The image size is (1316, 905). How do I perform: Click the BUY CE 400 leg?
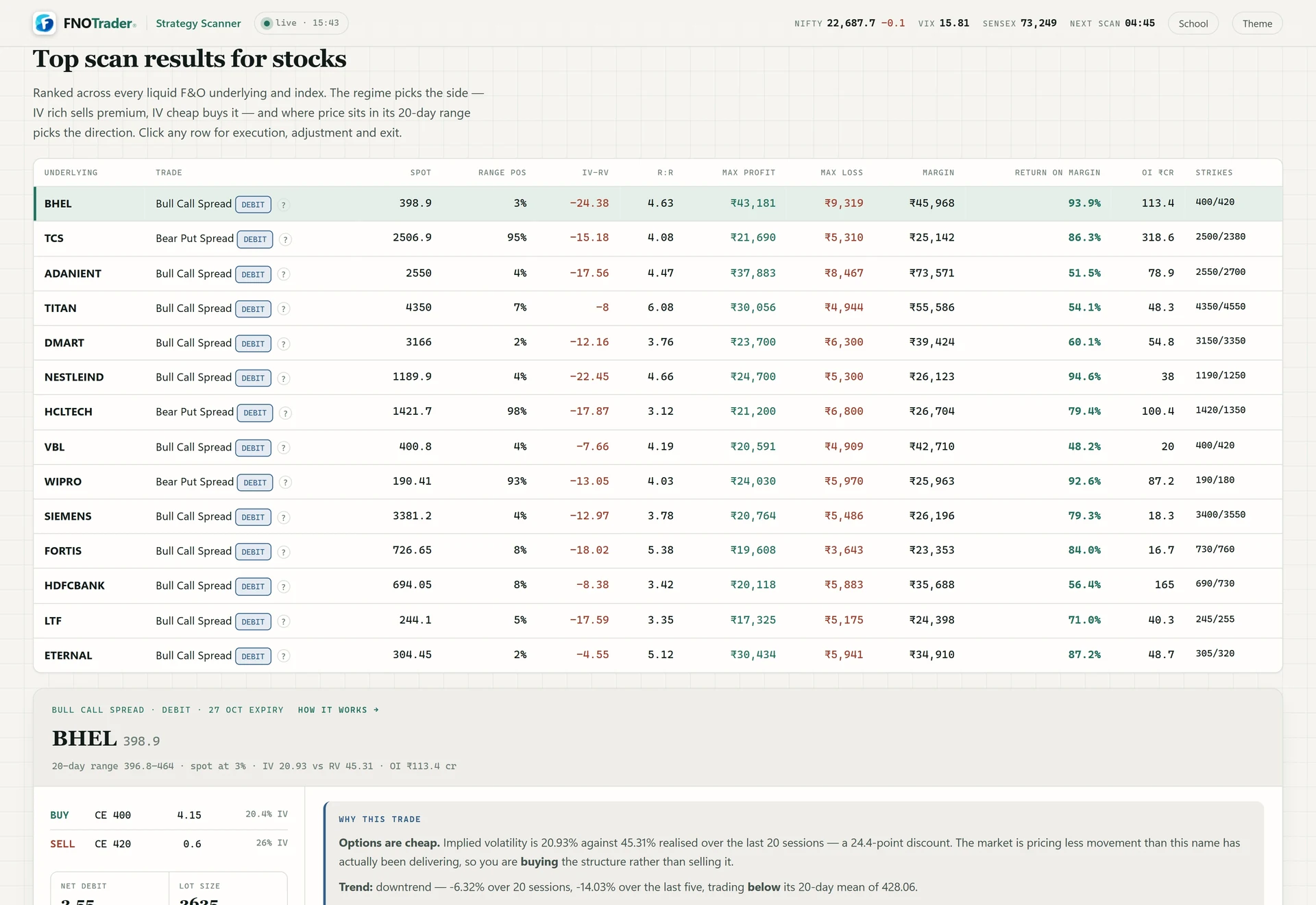[169, 815]
